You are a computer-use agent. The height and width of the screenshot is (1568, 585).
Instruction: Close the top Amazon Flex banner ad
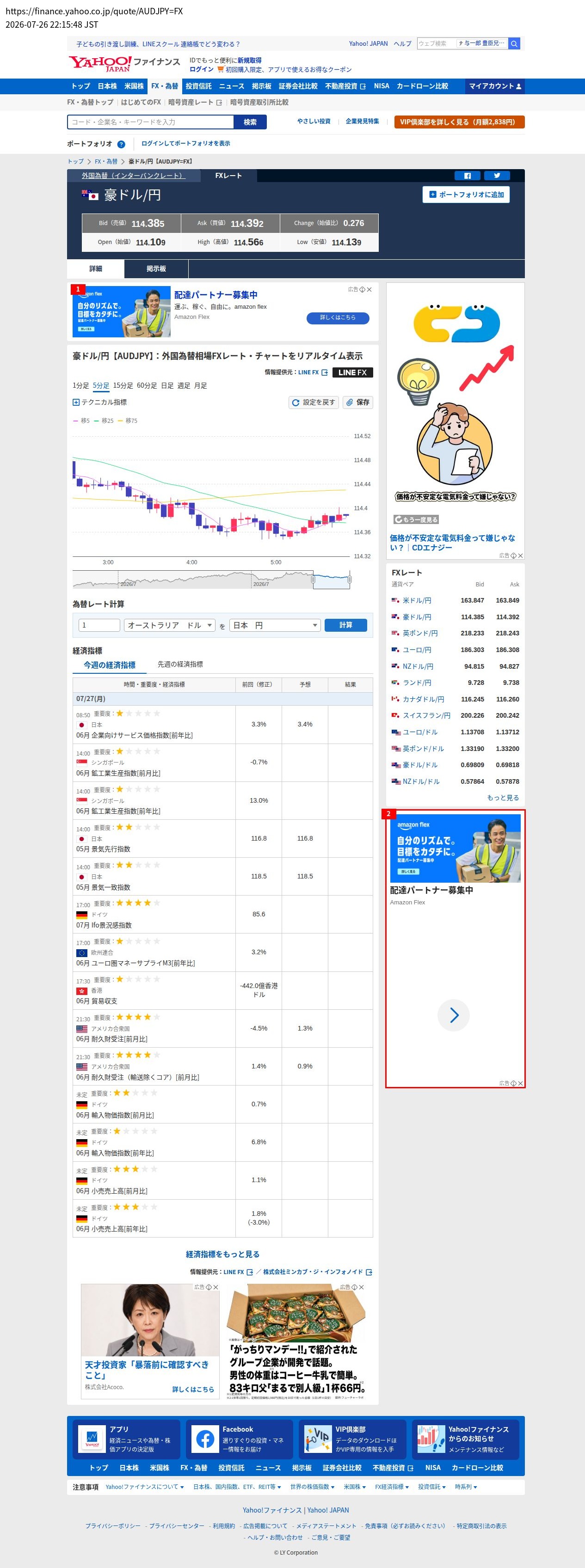(x=369, y=290)
